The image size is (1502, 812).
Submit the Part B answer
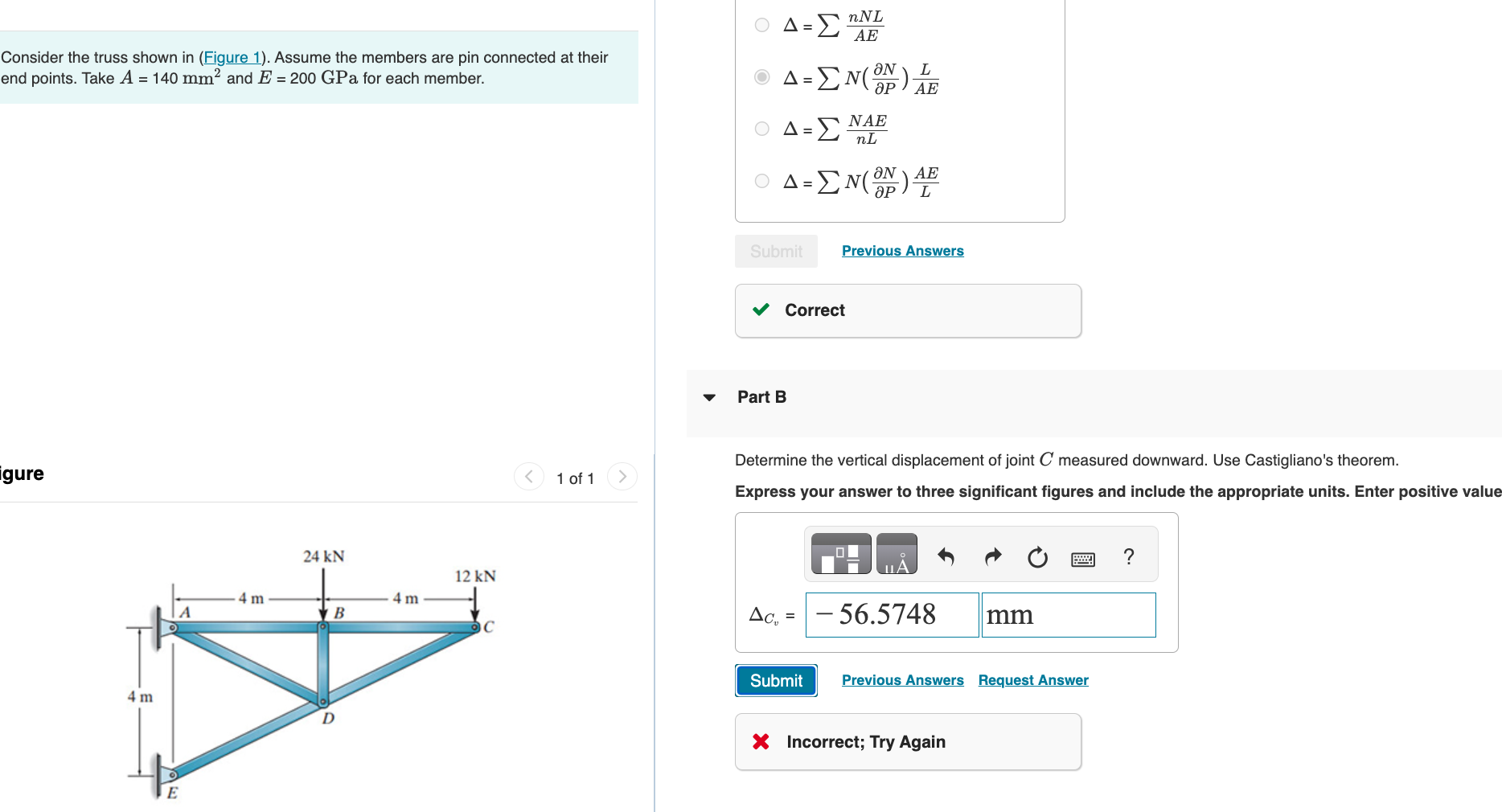(775, 680)
